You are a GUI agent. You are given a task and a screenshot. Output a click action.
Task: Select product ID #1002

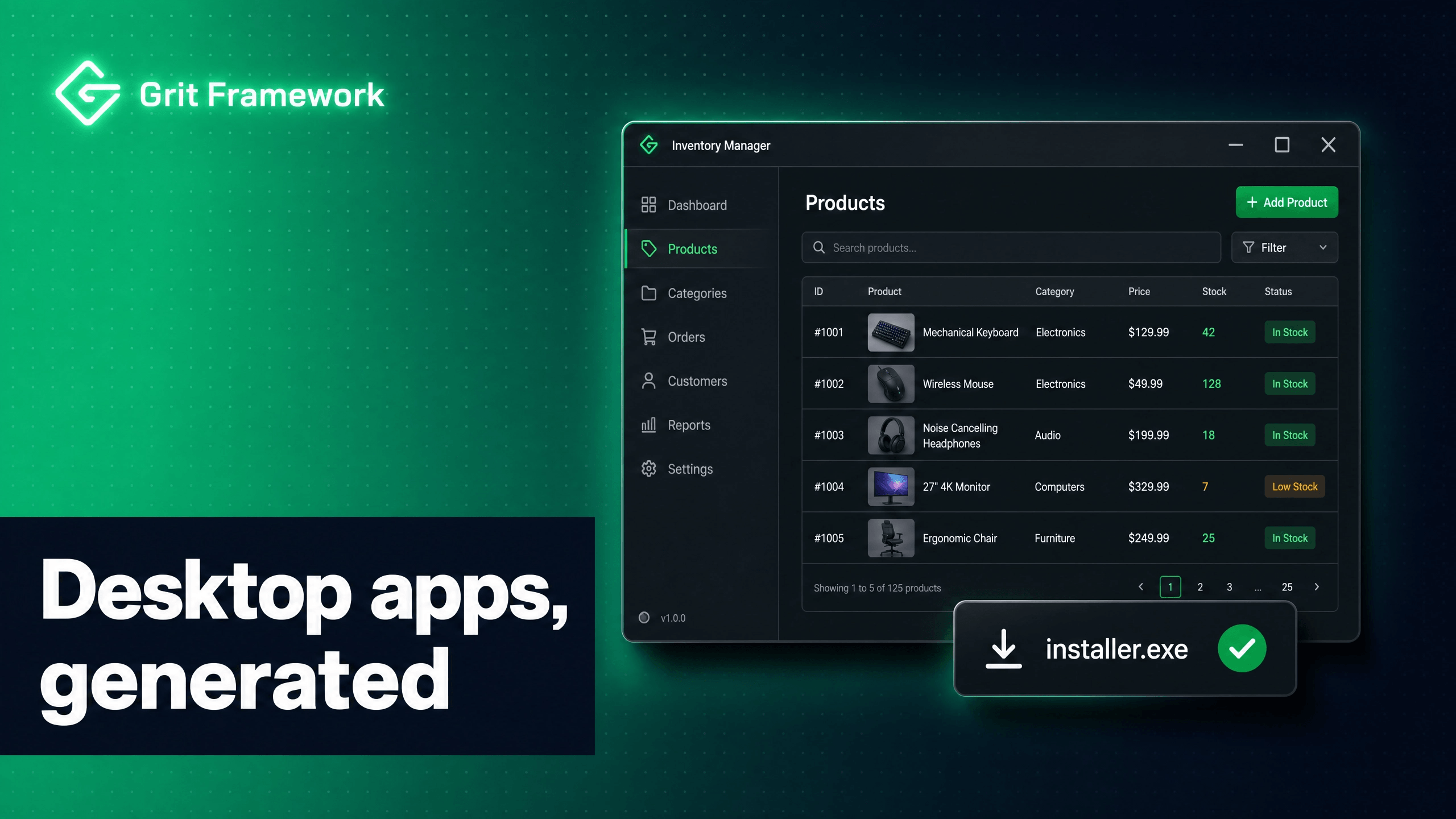[829, 384]
